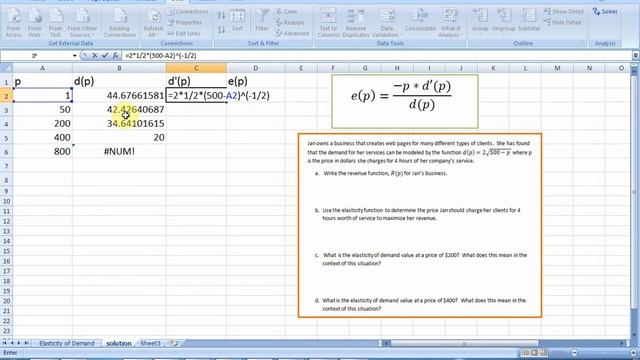Click Hide Detail in Outline group
This screenshot has width=640, height=360.
pos(562,22)
